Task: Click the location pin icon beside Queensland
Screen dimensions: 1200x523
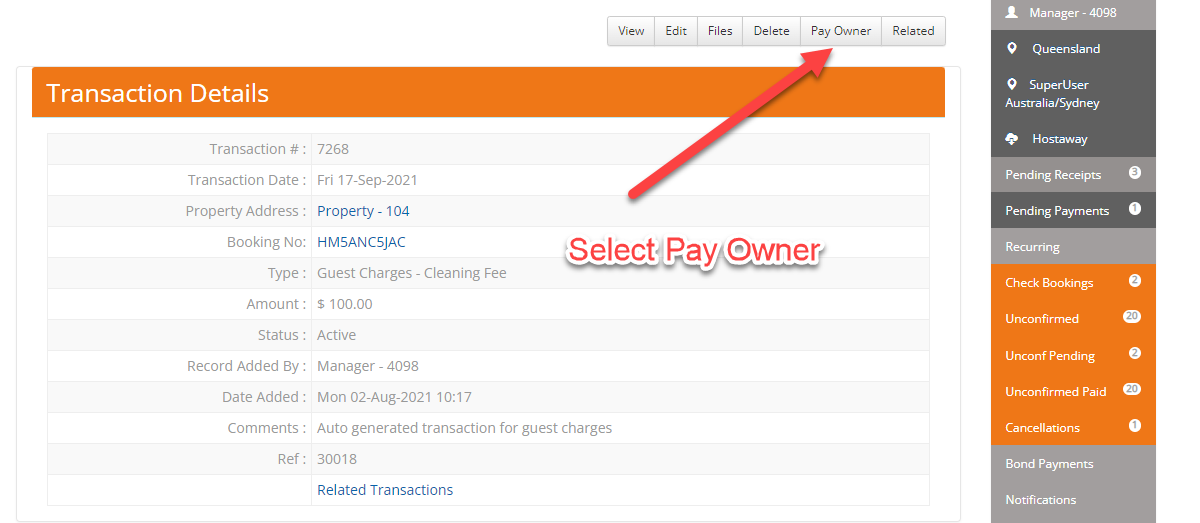Action: (1012, 48)
